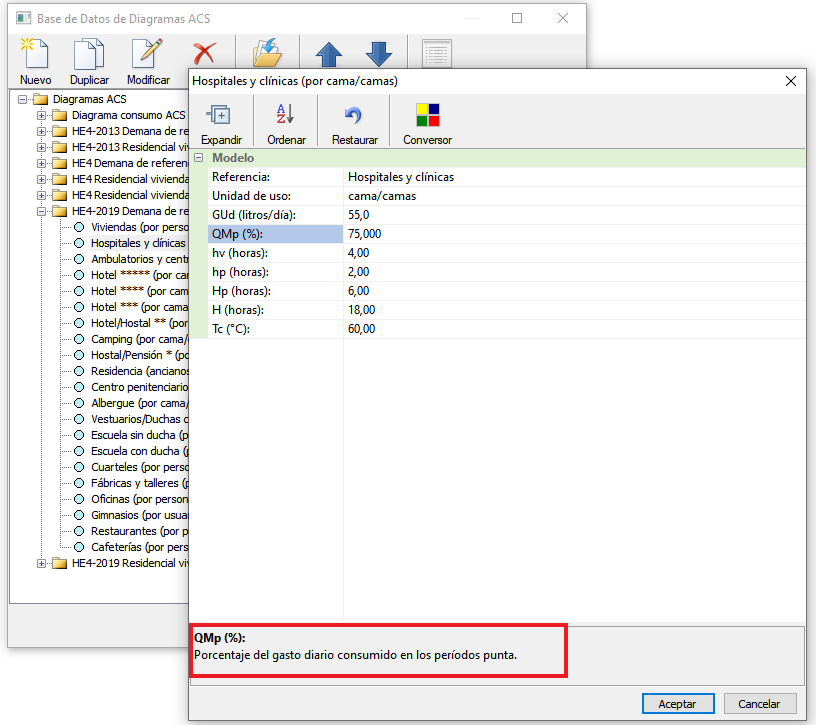Select Cuarteles tree item
This screenshot has height=725, width=816.
pos(139,467)
